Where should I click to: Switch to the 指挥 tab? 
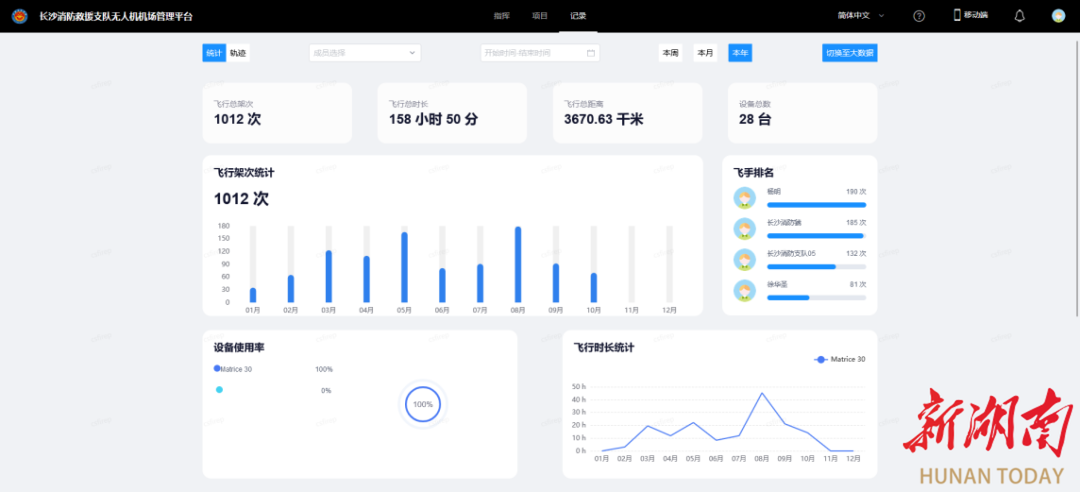[501, 16]
